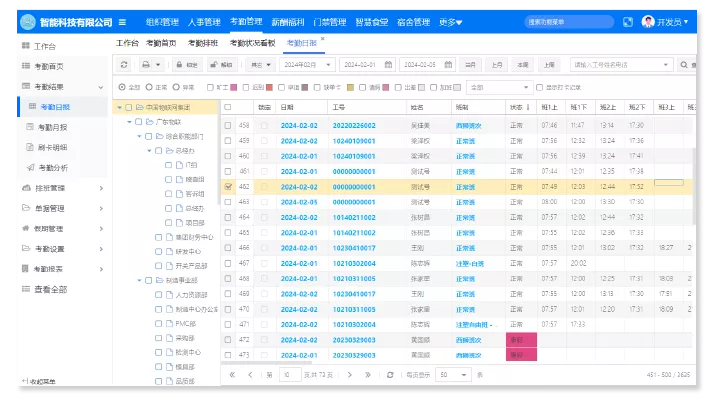Click the pink 旷工 color swatch

(234, 87)
